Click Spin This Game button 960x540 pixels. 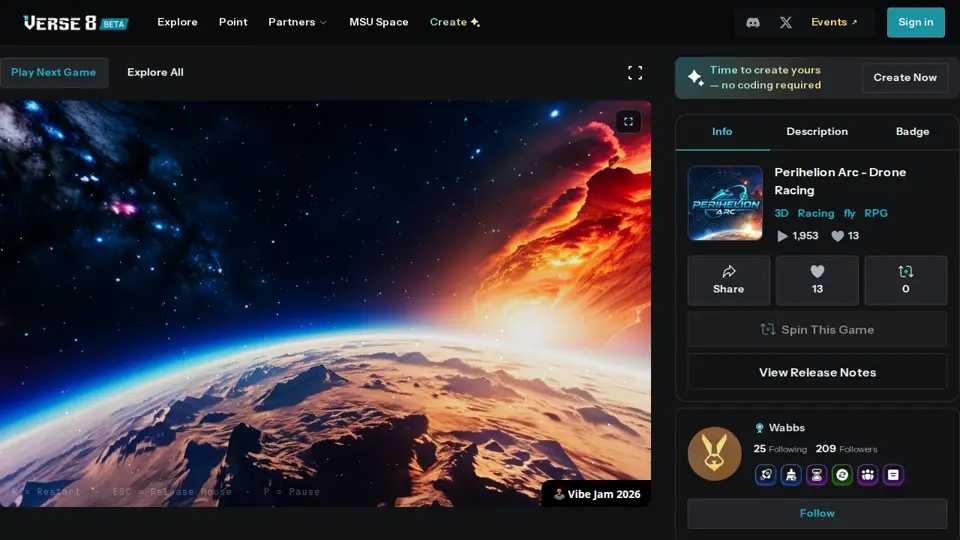coord(817,329)
